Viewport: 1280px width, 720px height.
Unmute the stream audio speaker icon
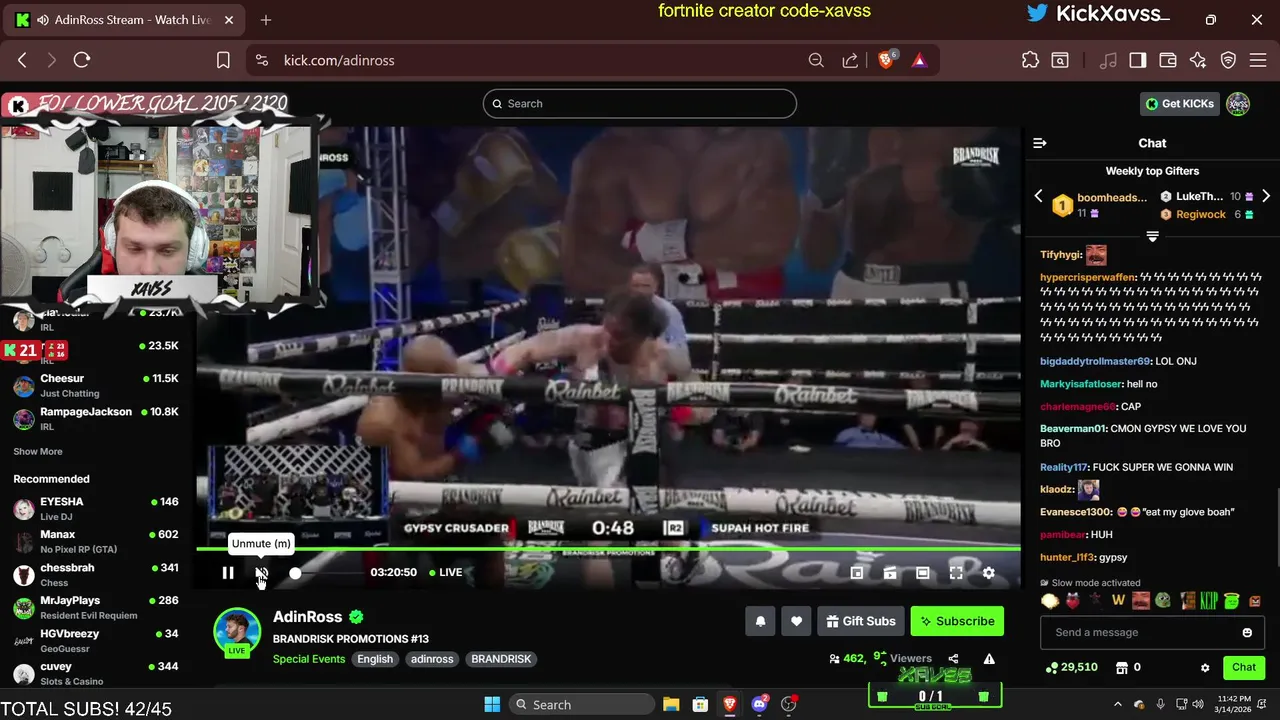point(261,573)
